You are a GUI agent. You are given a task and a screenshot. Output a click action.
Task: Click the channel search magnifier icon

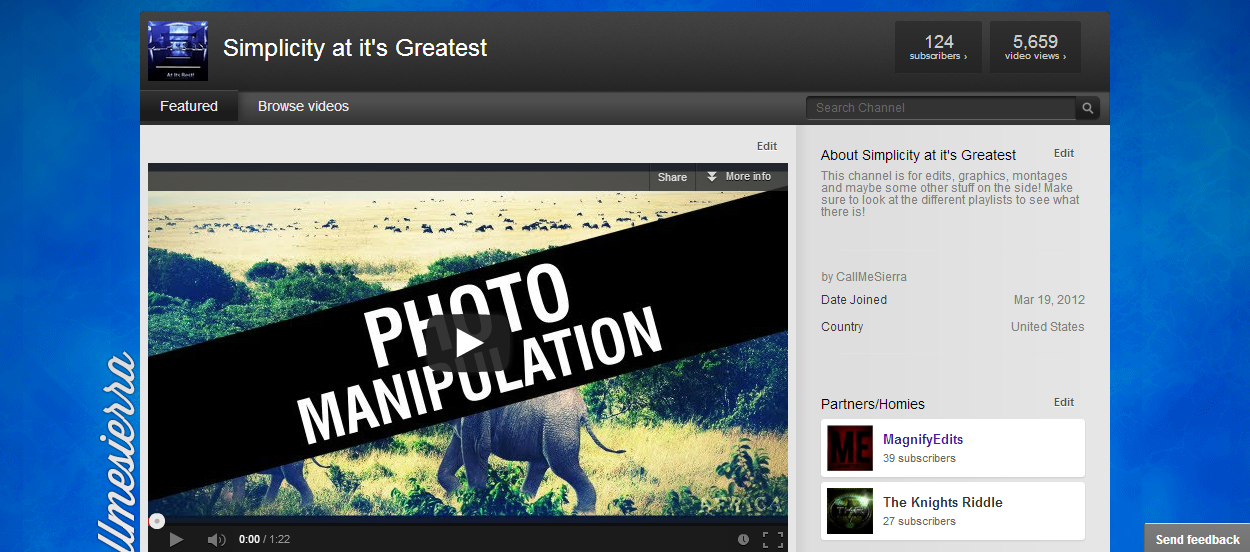[1088, 108]
